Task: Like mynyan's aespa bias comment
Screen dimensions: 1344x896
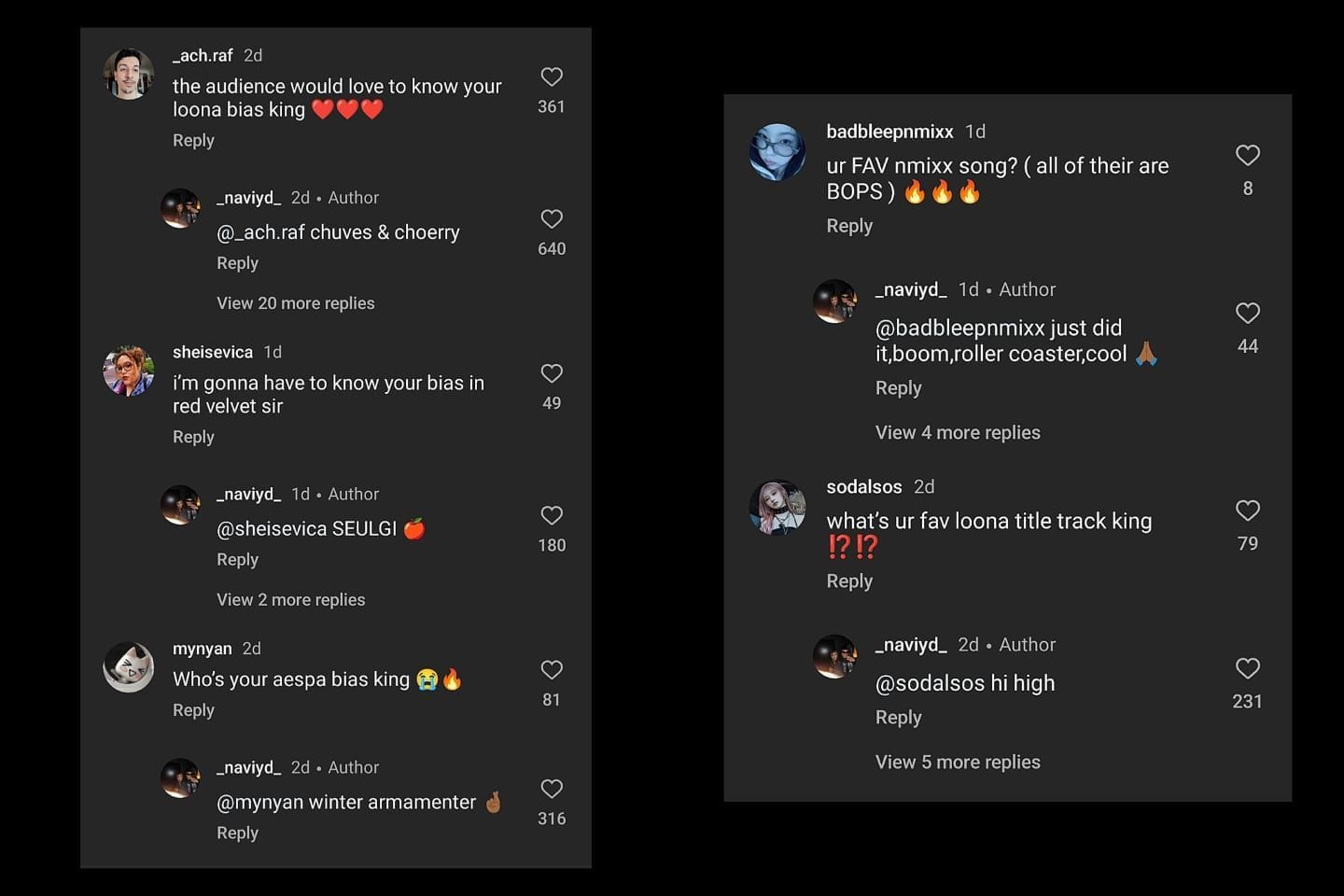Action: pos(552,669)
